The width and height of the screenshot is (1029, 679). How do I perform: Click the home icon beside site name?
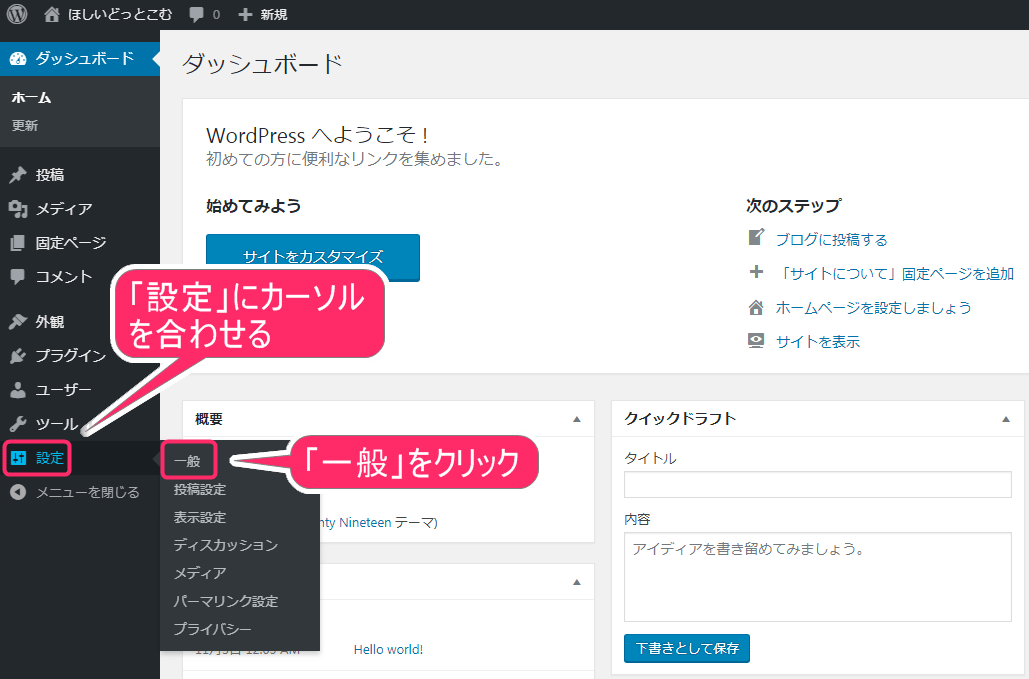point(53,15)
